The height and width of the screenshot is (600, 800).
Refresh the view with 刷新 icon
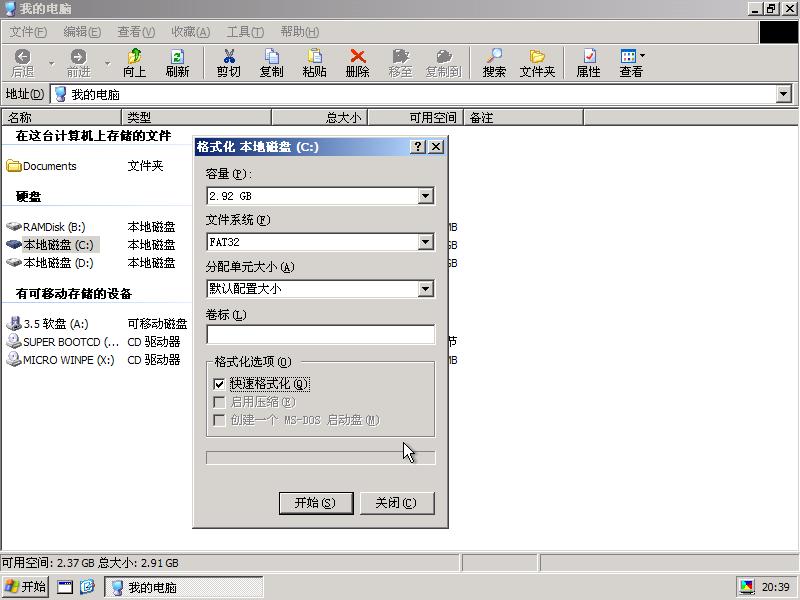tap(177, 56)
